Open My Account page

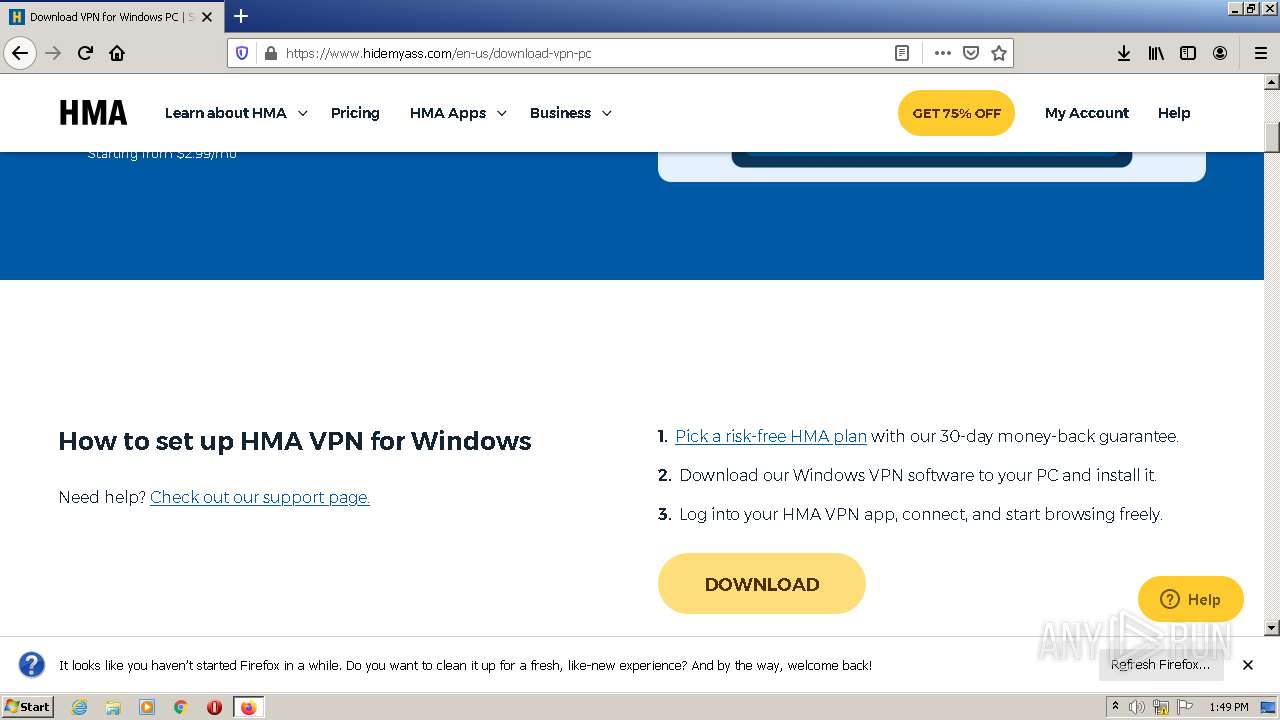pos(1087,113)
